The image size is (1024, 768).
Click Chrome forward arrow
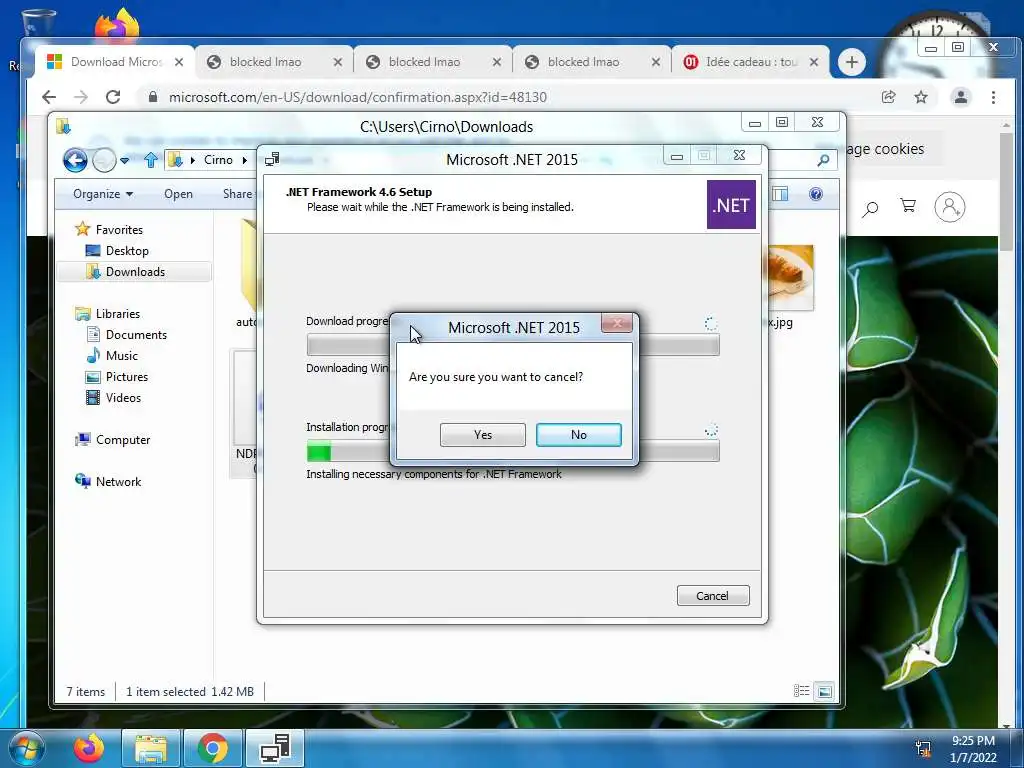click(81, 97)
